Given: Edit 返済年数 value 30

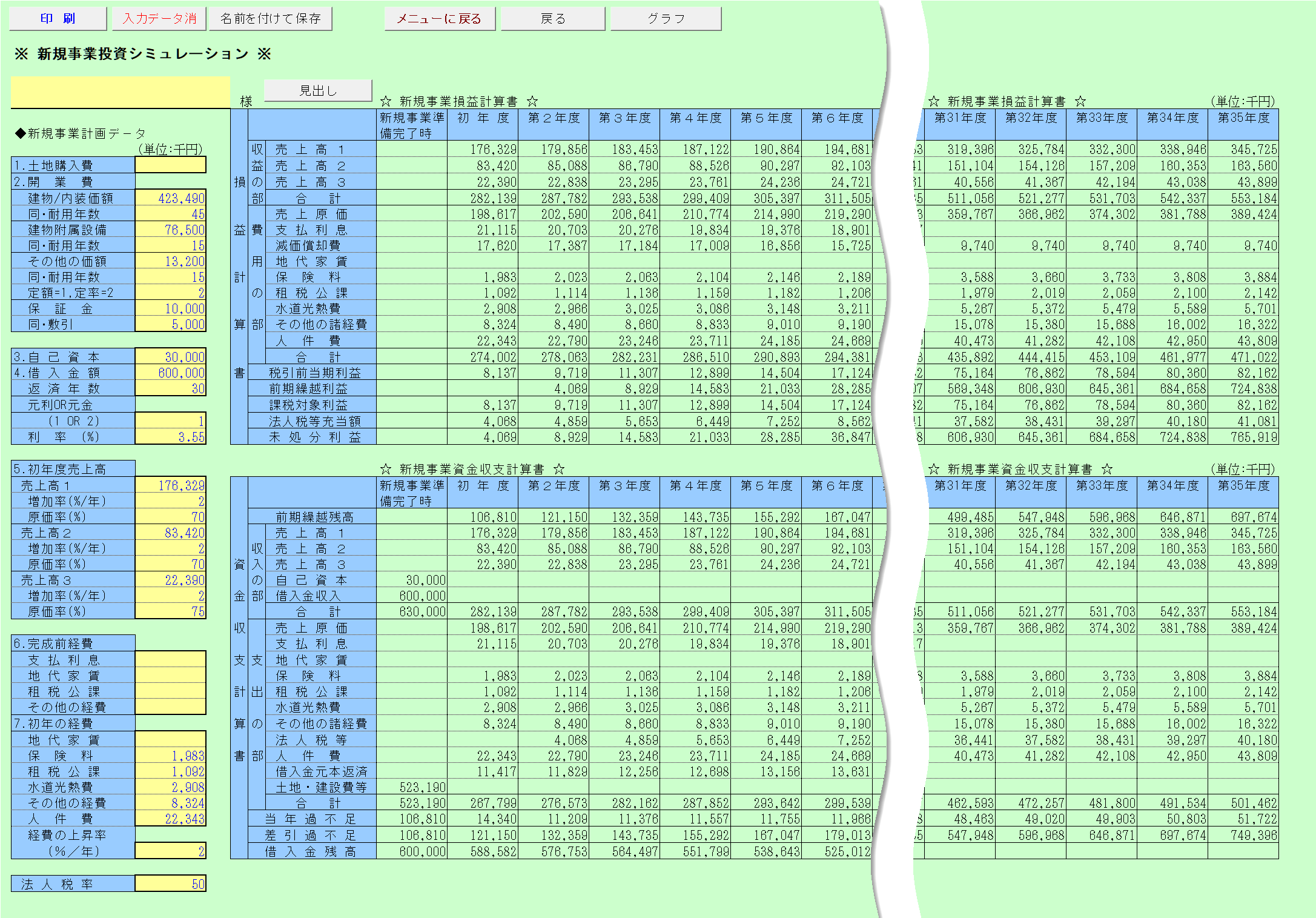Looking at the screenshot, I should tap(170, 388).
